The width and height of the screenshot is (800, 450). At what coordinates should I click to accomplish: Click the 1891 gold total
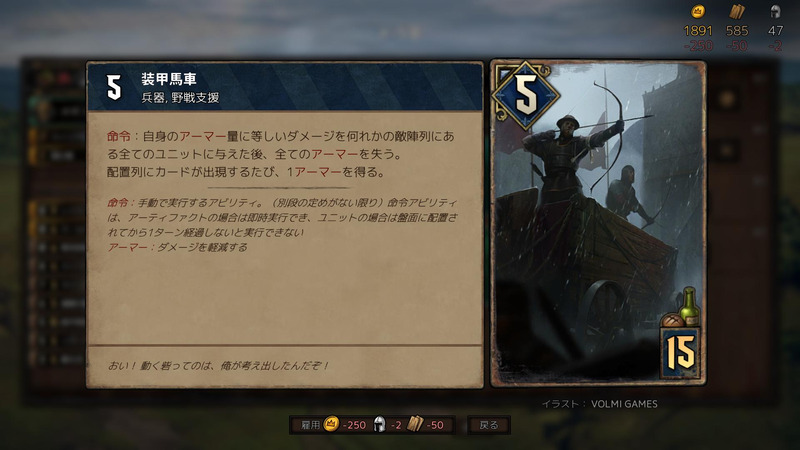coord(697,31)
